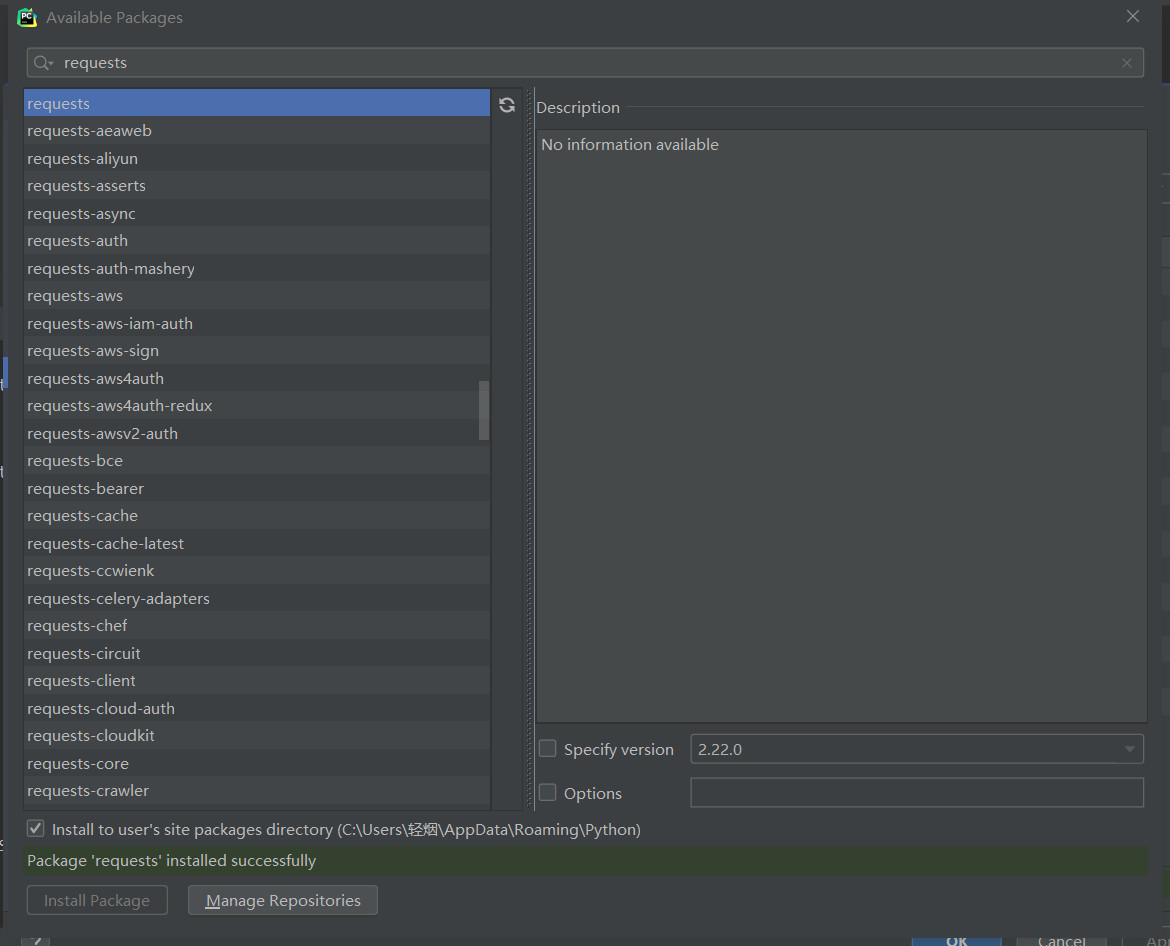
Task: Enable the Options checkbox
Action: pyautogui.click(x=548, y=793)
